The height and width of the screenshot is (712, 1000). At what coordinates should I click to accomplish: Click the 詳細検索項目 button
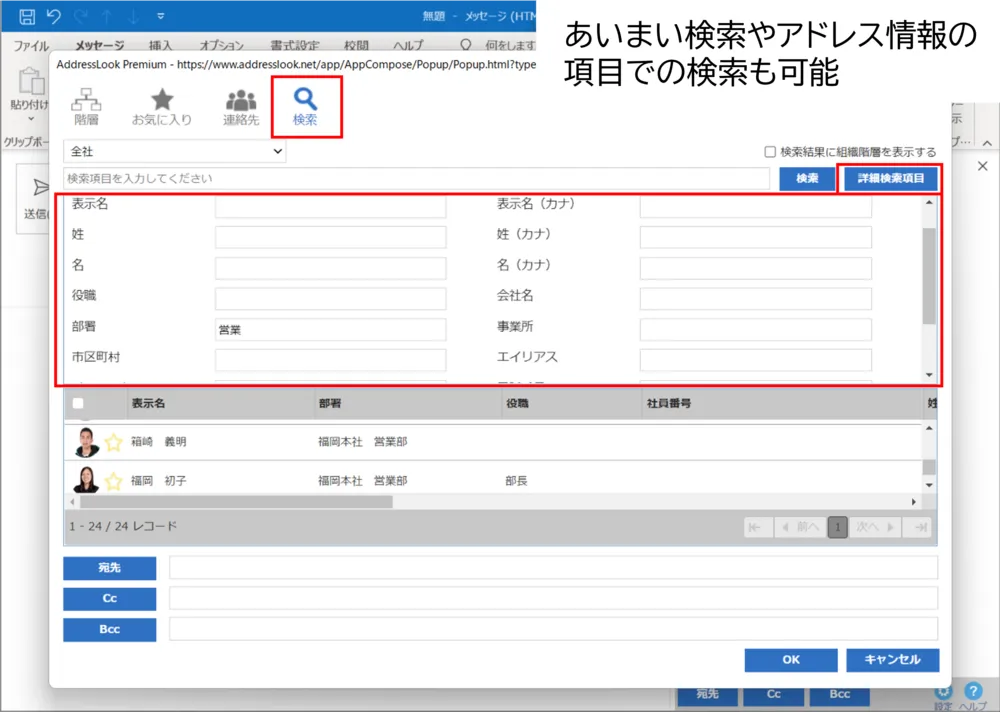(x=889, y=179)
